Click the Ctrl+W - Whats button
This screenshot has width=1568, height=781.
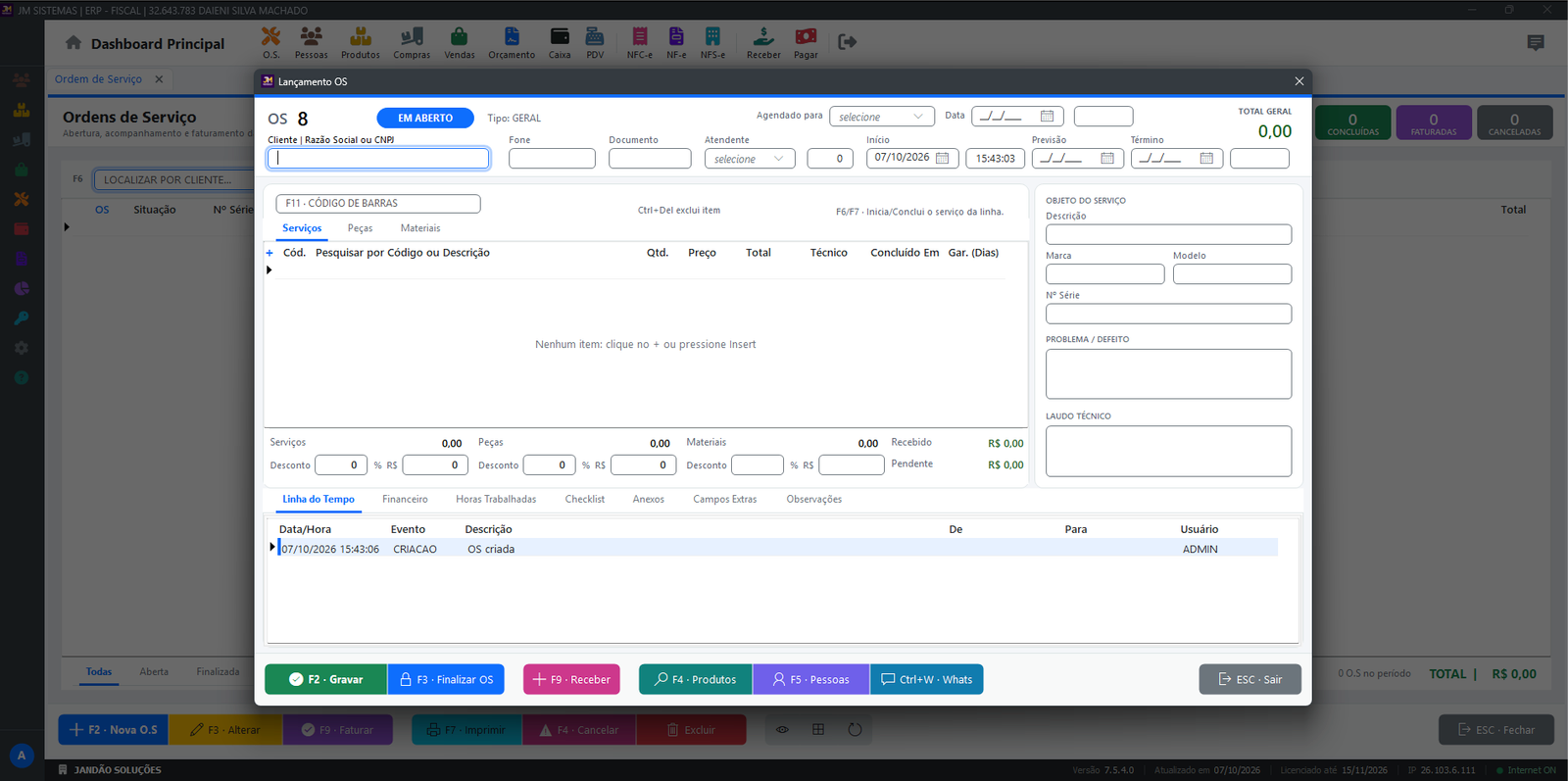[x=927, y=679]
